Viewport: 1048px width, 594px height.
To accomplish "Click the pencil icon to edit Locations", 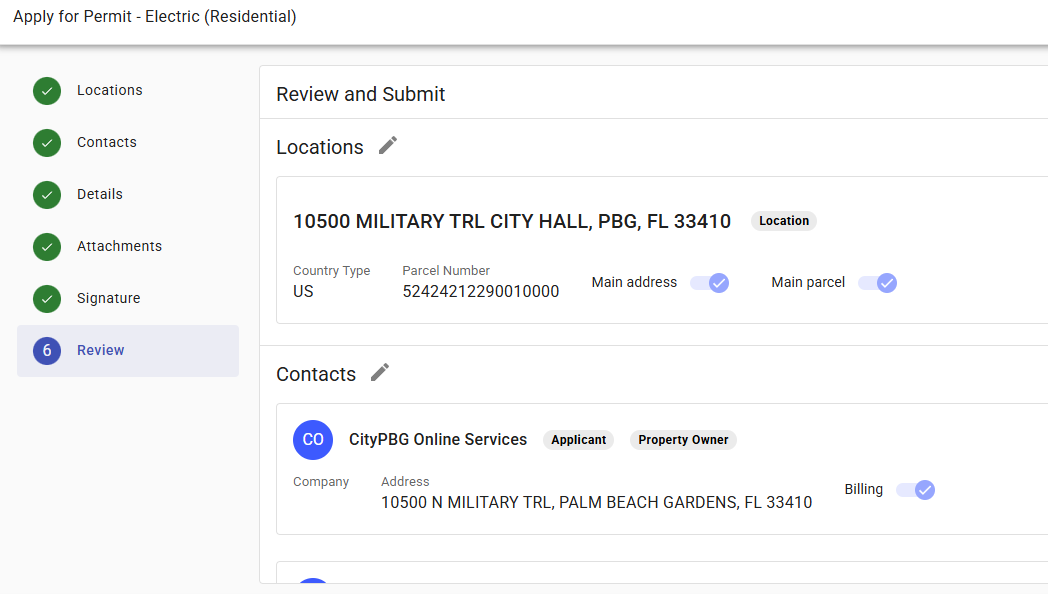I will 388,145.
